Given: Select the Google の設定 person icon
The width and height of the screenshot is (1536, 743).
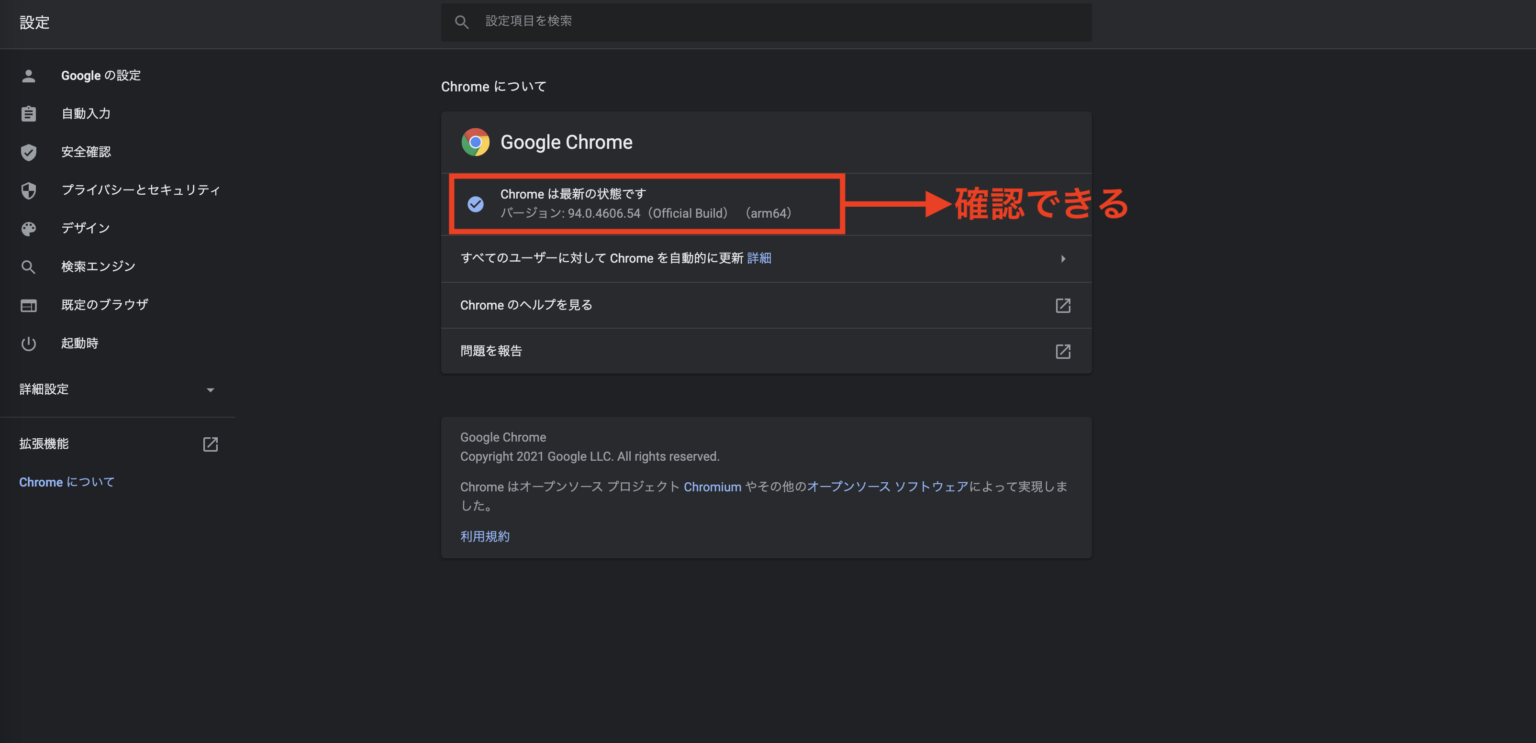Looking at the screenshot, I should pyautogui.click(x=28, y=75).
